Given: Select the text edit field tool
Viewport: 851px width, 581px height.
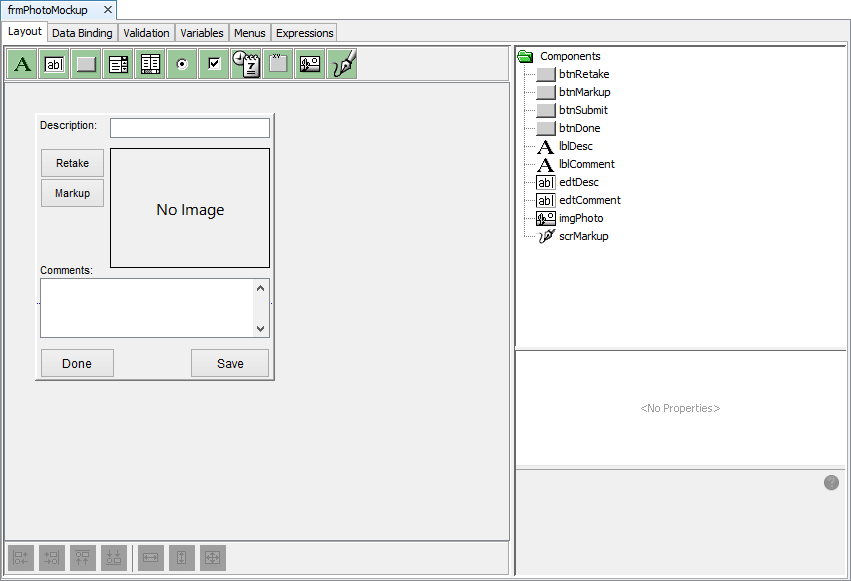Looking at the screenshot, I should pyautogui.click(x=55, y=64).
